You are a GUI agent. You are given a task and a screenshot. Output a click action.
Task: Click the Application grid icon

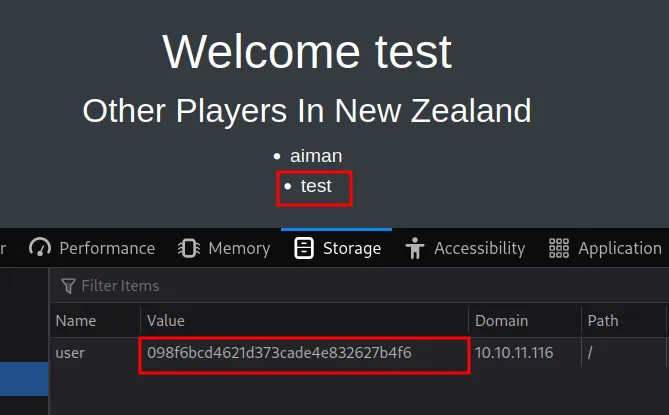559,248
